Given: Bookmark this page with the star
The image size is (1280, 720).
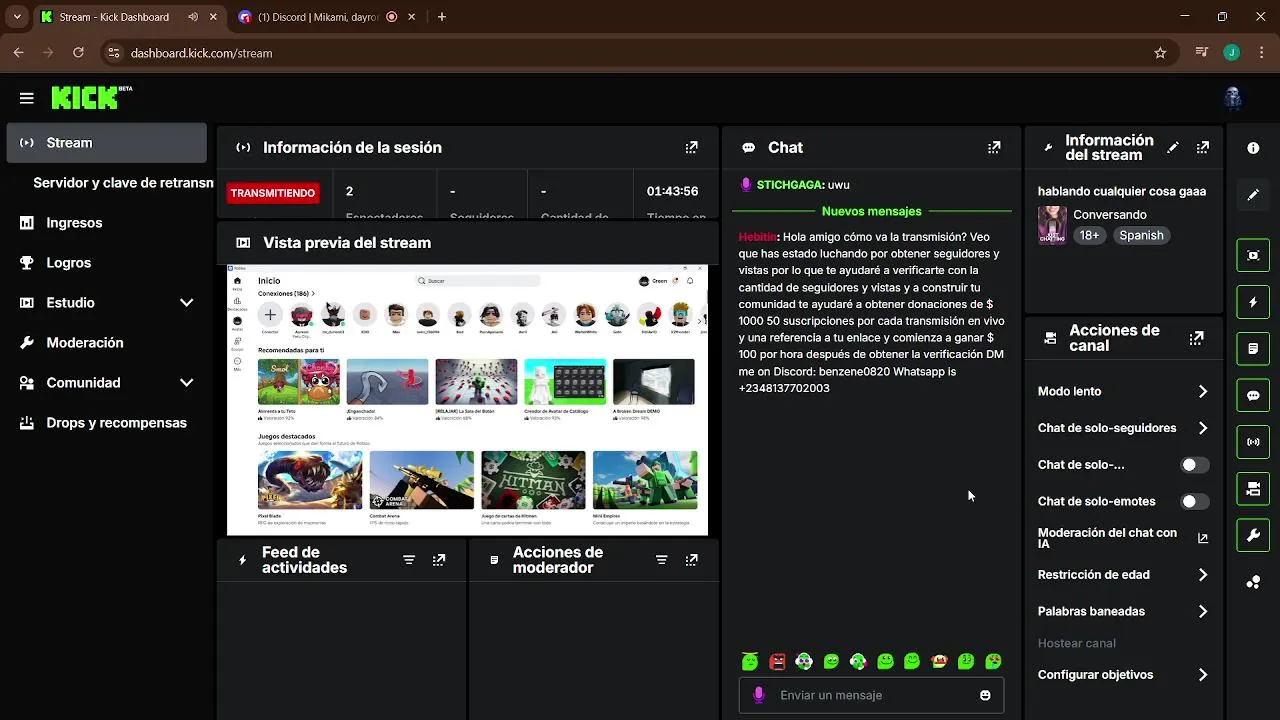Looking at the screenshot, I should pos(1160,53).
